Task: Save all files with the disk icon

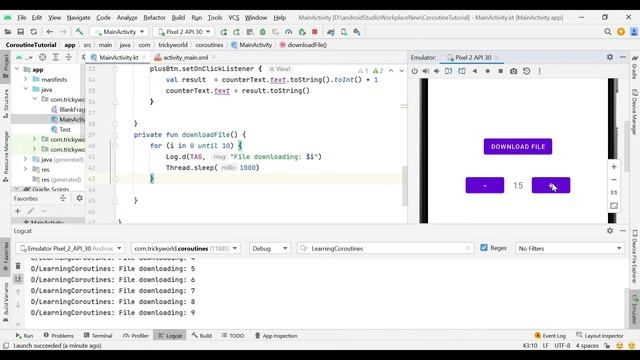Action: point(20,32)
